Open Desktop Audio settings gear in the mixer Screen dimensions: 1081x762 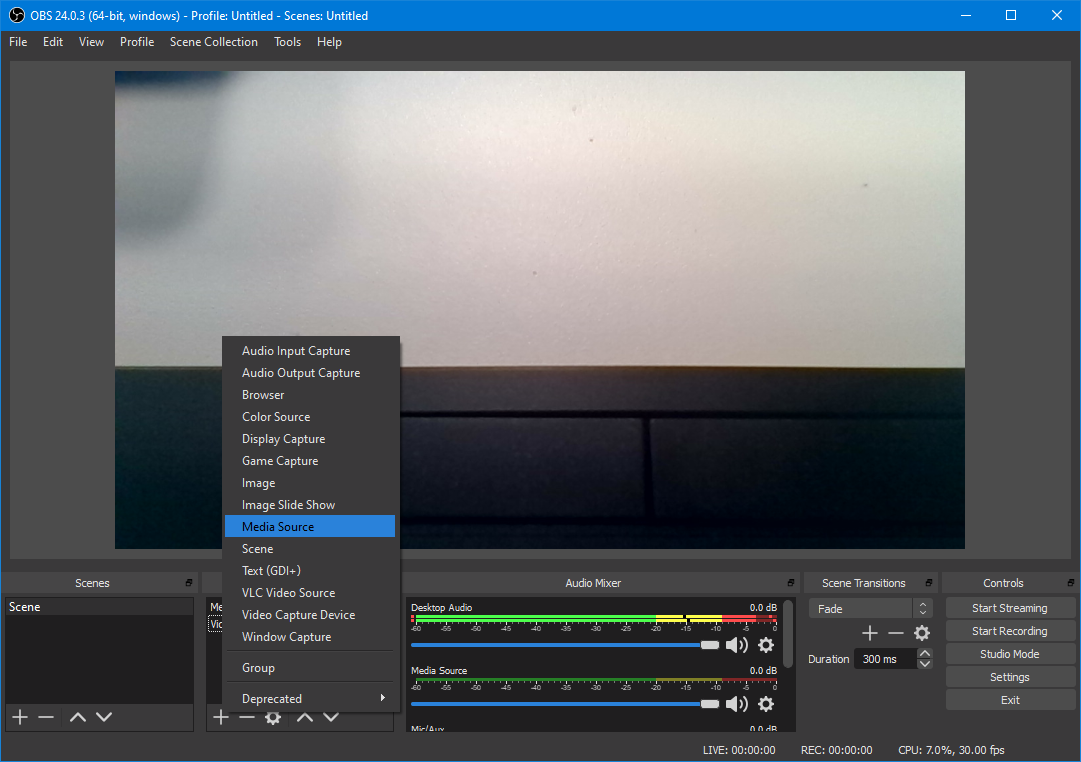(766, 645)
